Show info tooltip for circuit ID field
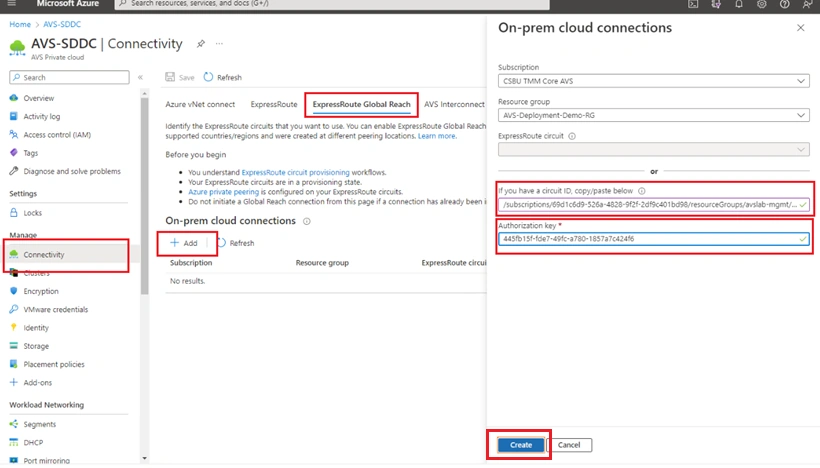Screen dimensions: 820x468 [642, 191]
